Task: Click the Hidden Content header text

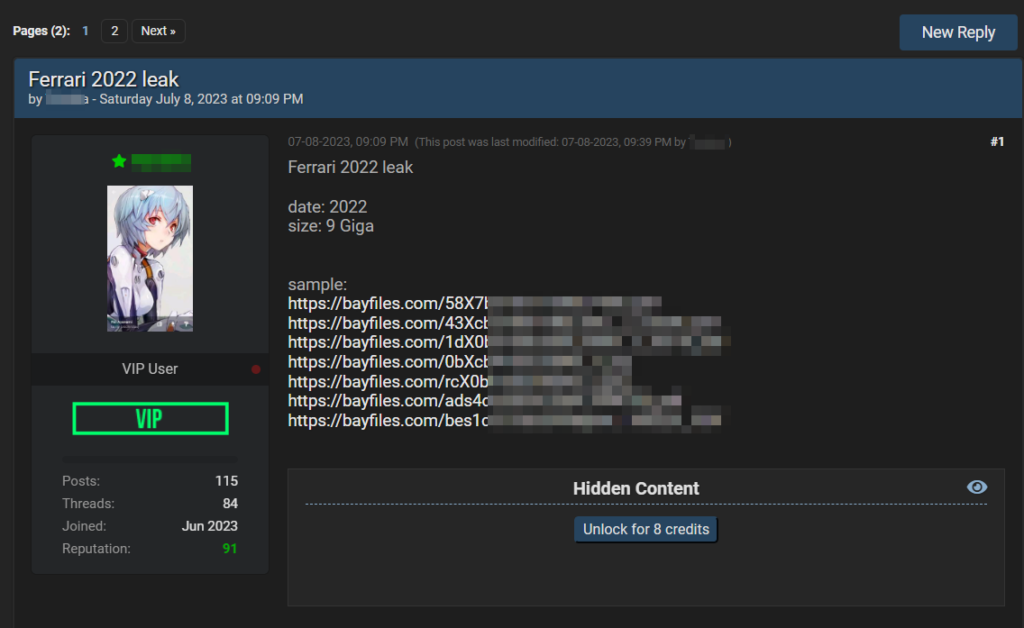Action: point(636,488)
